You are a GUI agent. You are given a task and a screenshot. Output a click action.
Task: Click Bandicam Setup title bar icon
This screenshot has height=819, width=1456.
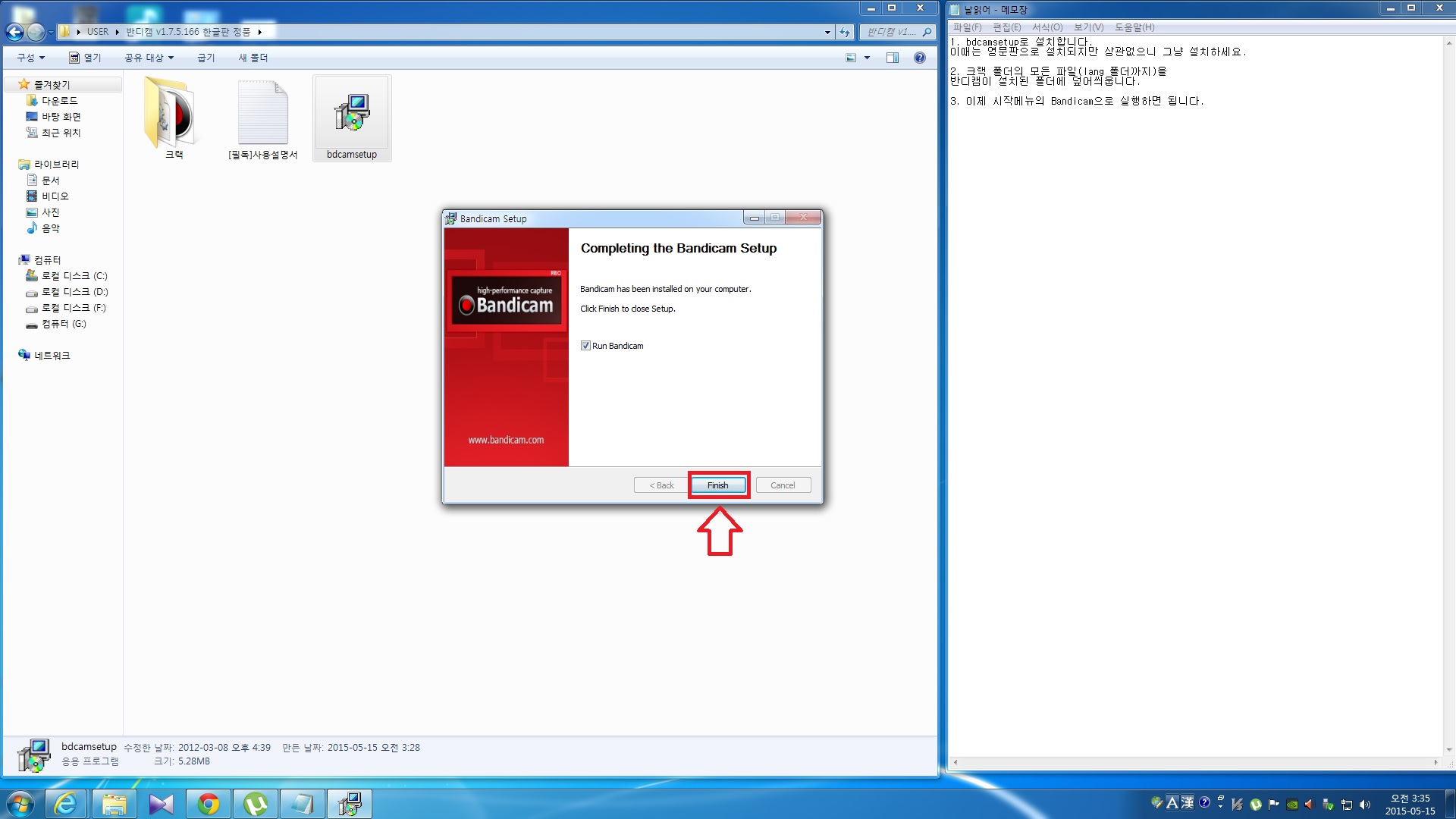point(451,219)
